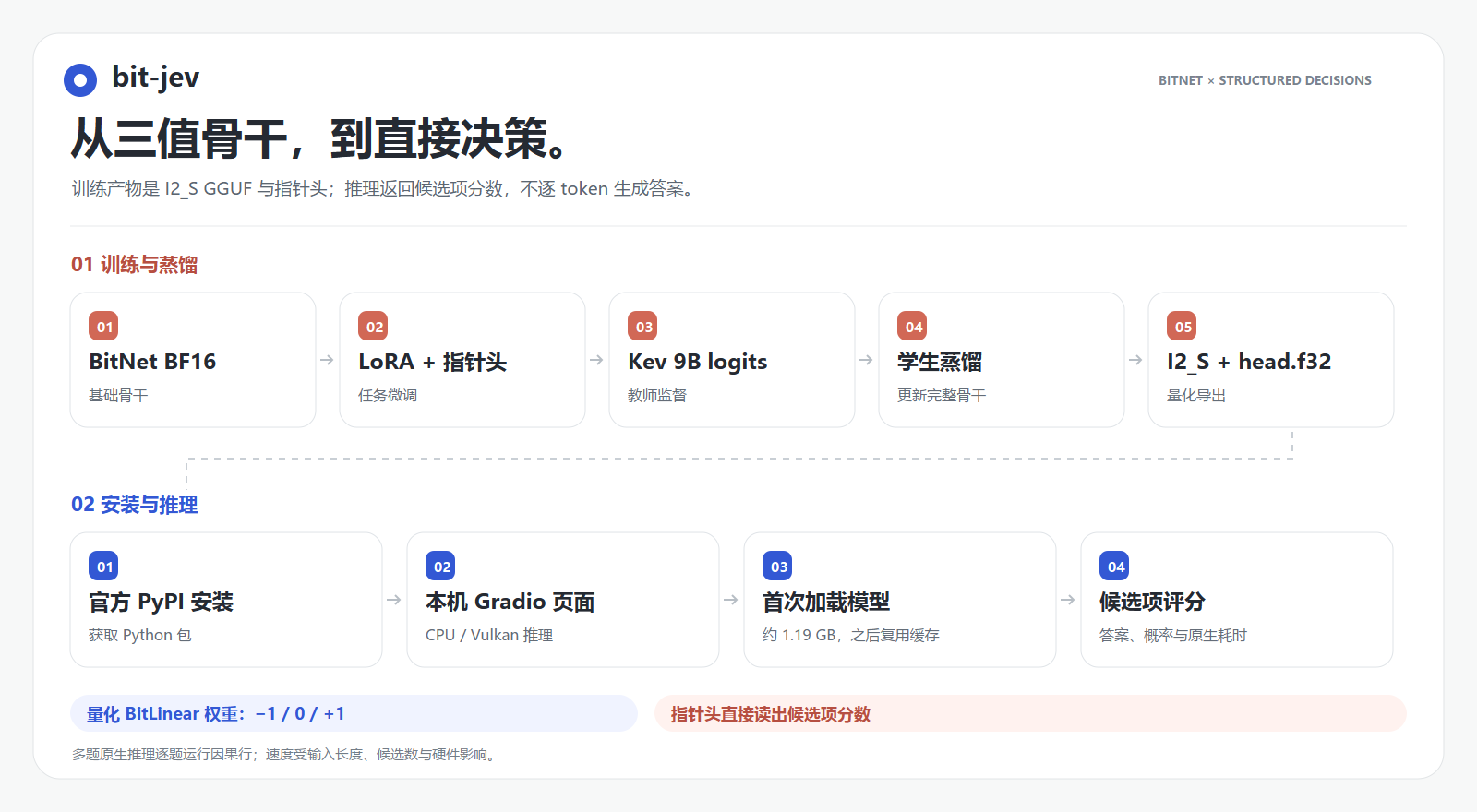Click the red 05 badge on I2_S card

click(1182, 327)
